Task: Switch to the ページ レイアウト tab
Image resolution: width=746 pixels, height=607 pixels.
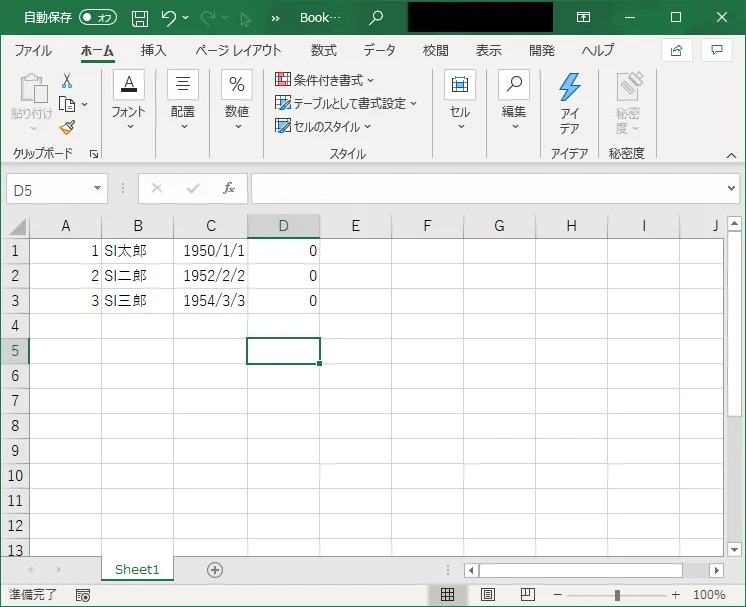Action: click(238, 50)
